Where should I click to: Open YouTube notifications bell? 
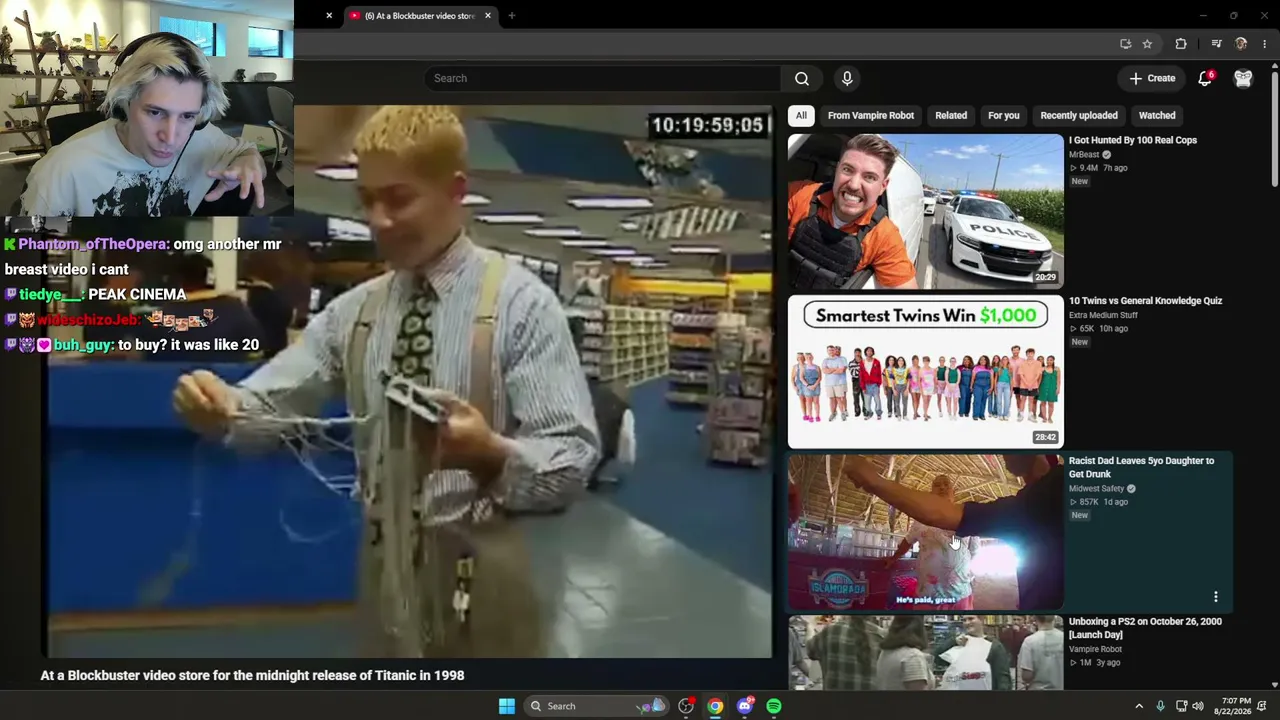(1205, 78)
